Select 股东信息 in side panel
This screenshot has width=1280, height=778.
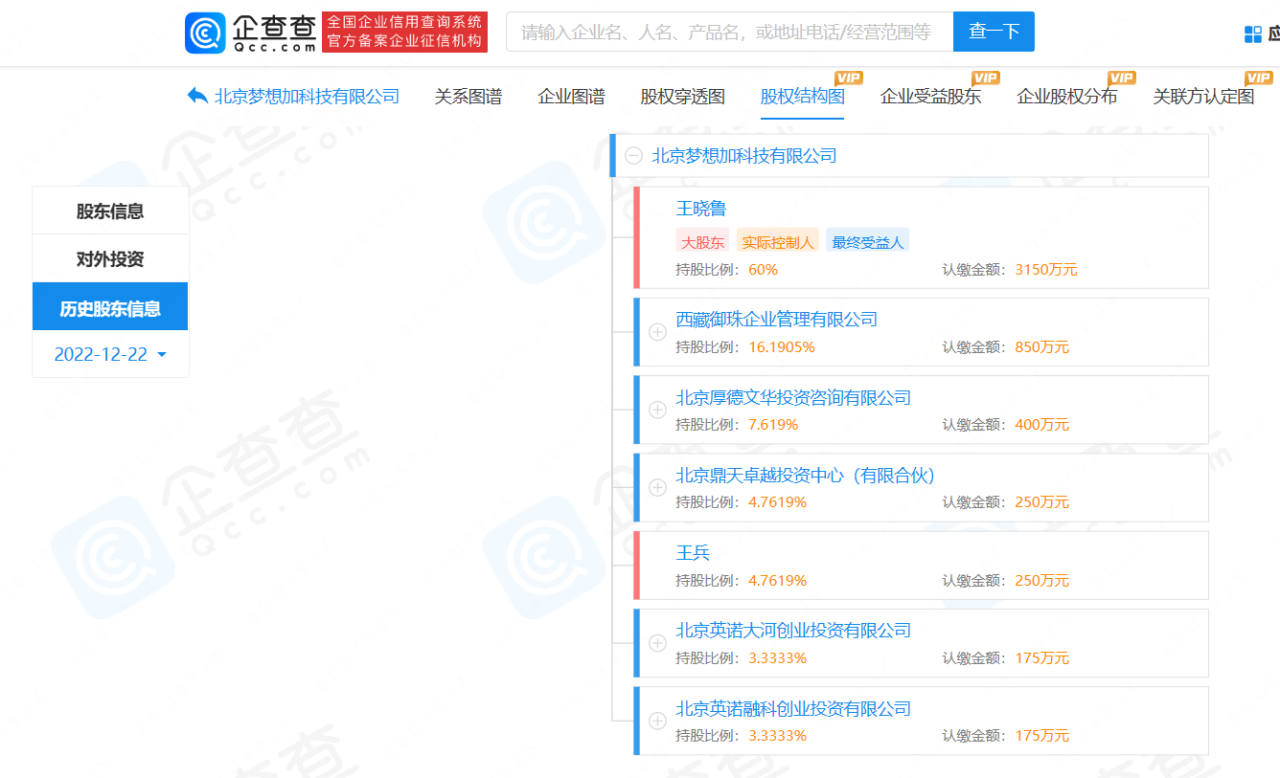click(110, 211)
